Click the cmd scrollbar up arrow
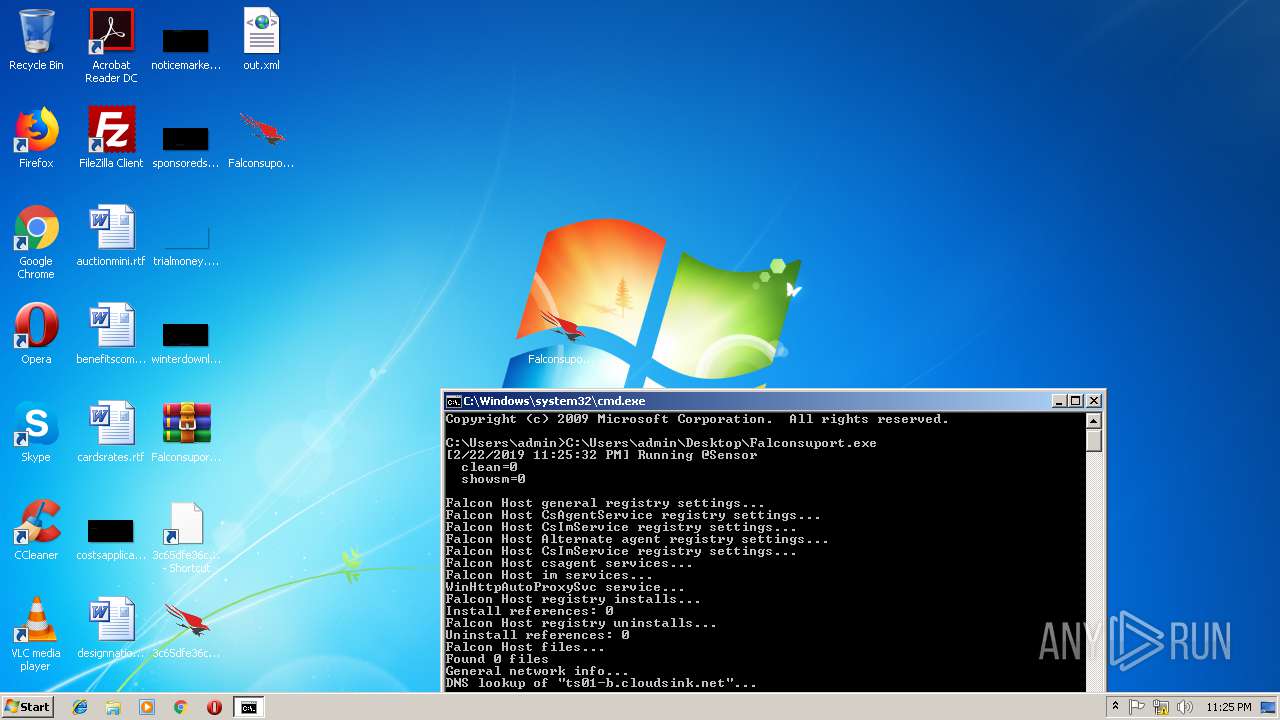Image resolution: width=1280 pixels, height=720 pixels. [x=1093, y=420]
